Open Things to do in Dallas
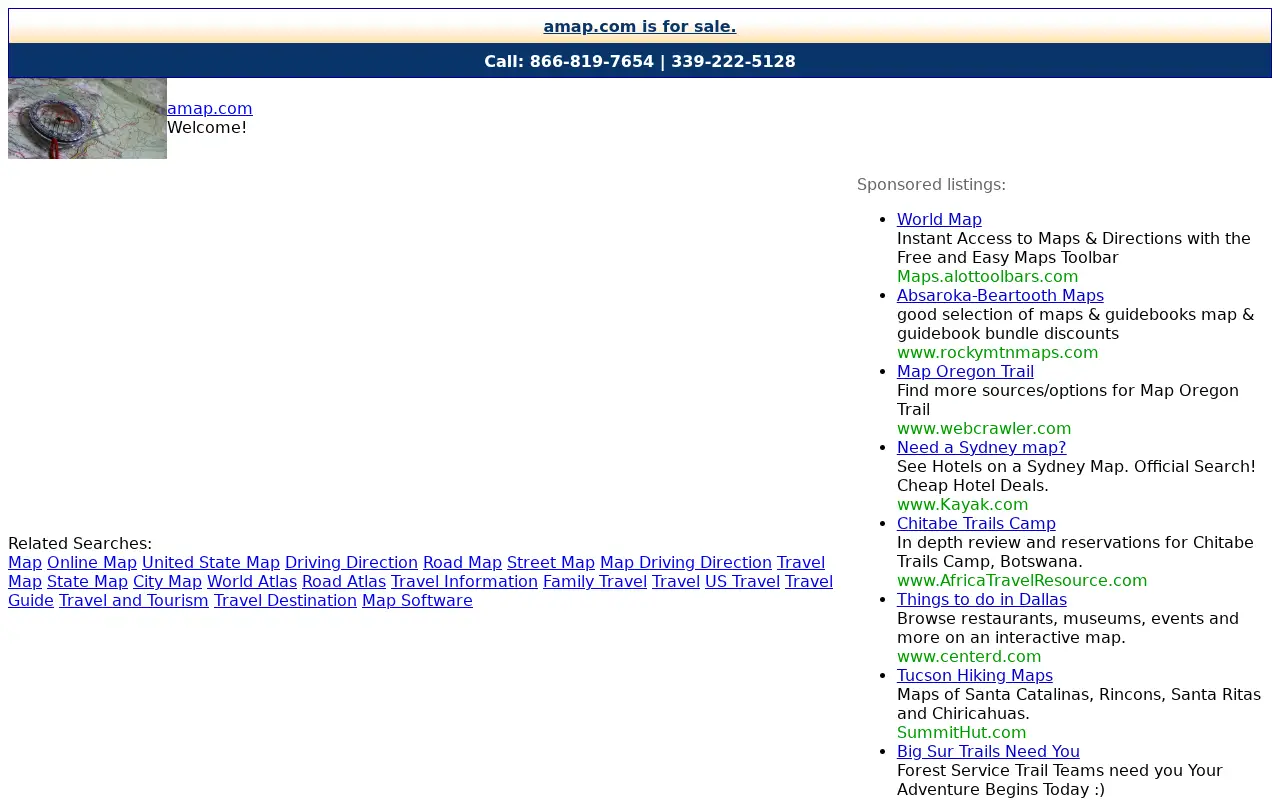Image resolution: width=1280 pixels, height=800 pixels. pos(982,599)
